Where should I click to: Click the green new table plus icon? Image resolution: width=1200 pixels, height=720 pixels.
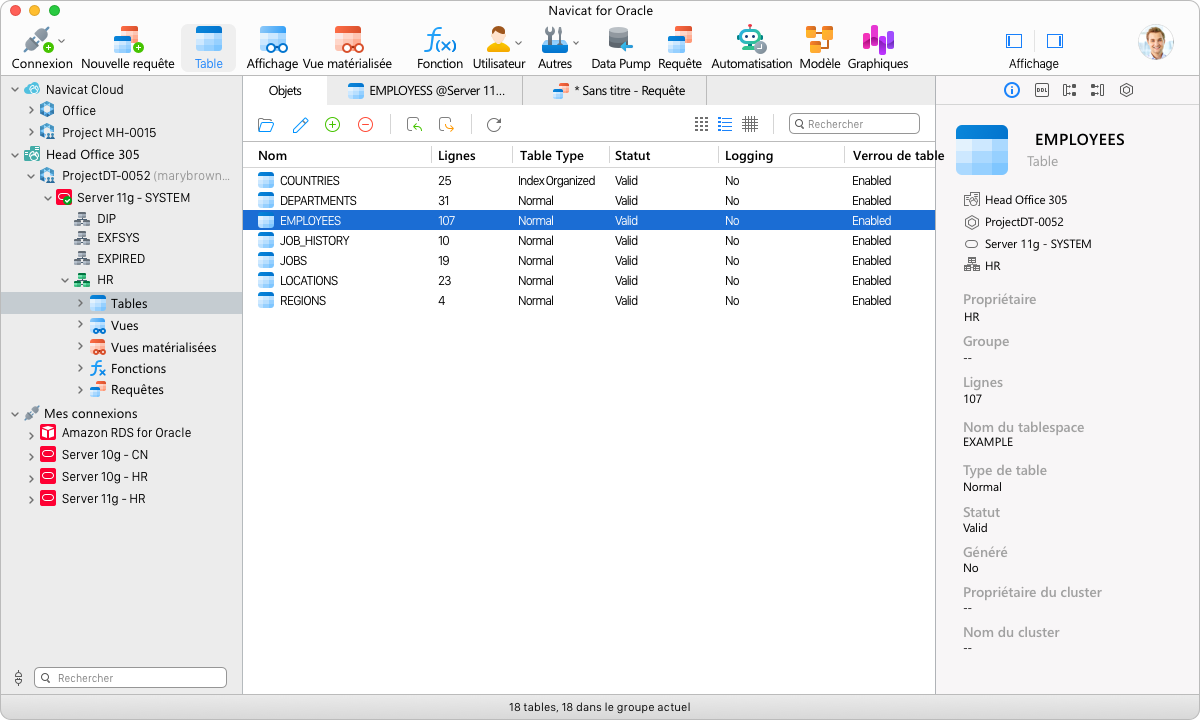pyautogui.click(x=333, y=124)
